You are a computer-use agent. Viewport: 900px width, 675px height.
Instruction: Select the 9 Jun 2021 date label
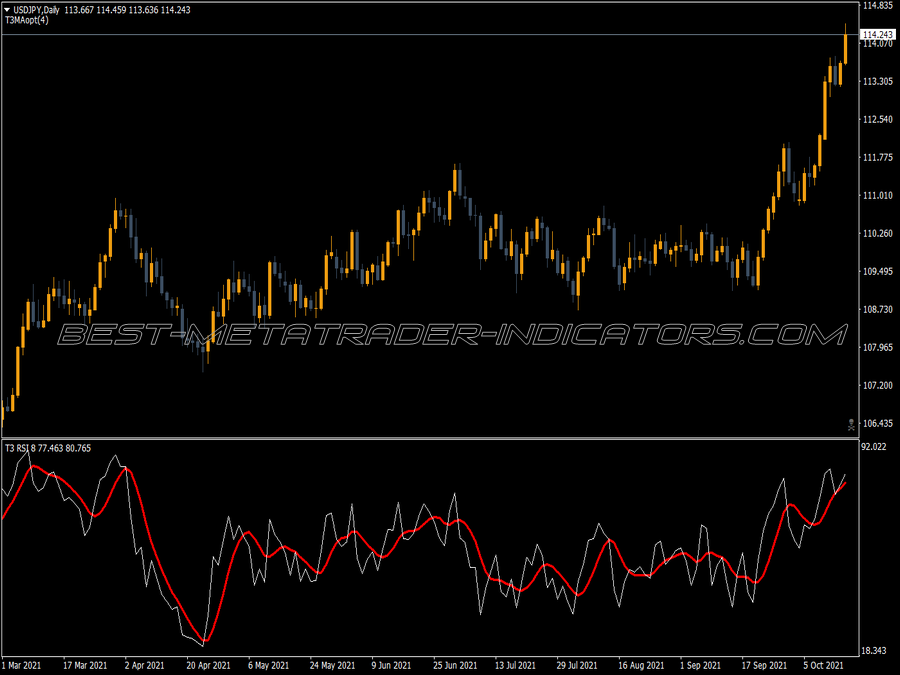tap(391, 666)
